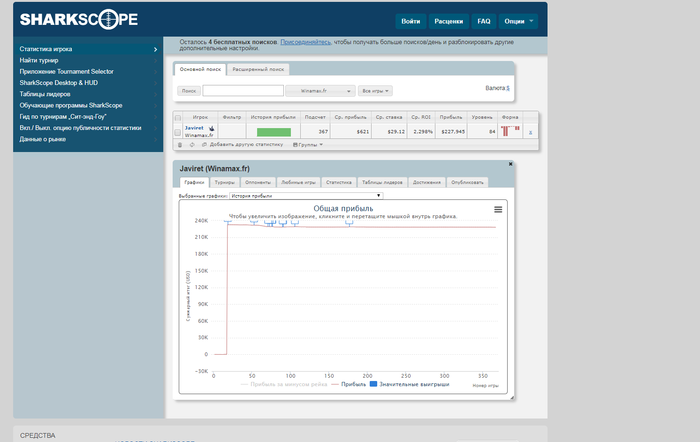Click the '$227,945' profit cell
The image size is (700, 442).
pos(451,132)
